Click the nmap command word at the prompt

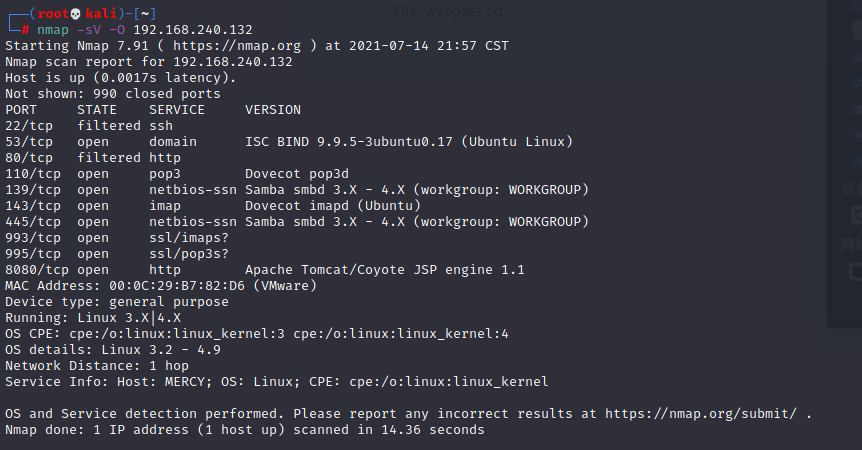tap(53, 30)
